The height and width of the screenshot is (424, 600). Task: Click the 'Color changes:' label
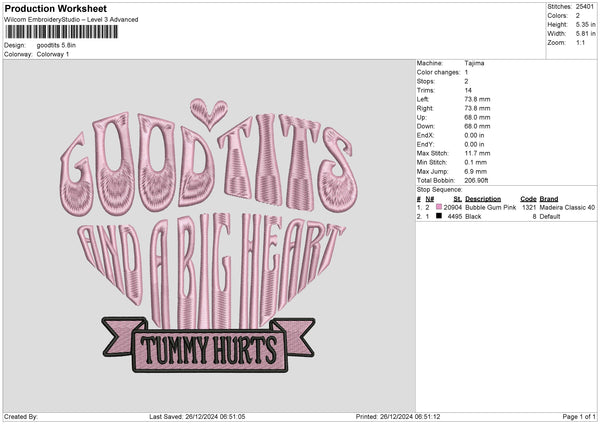[438, 72]
